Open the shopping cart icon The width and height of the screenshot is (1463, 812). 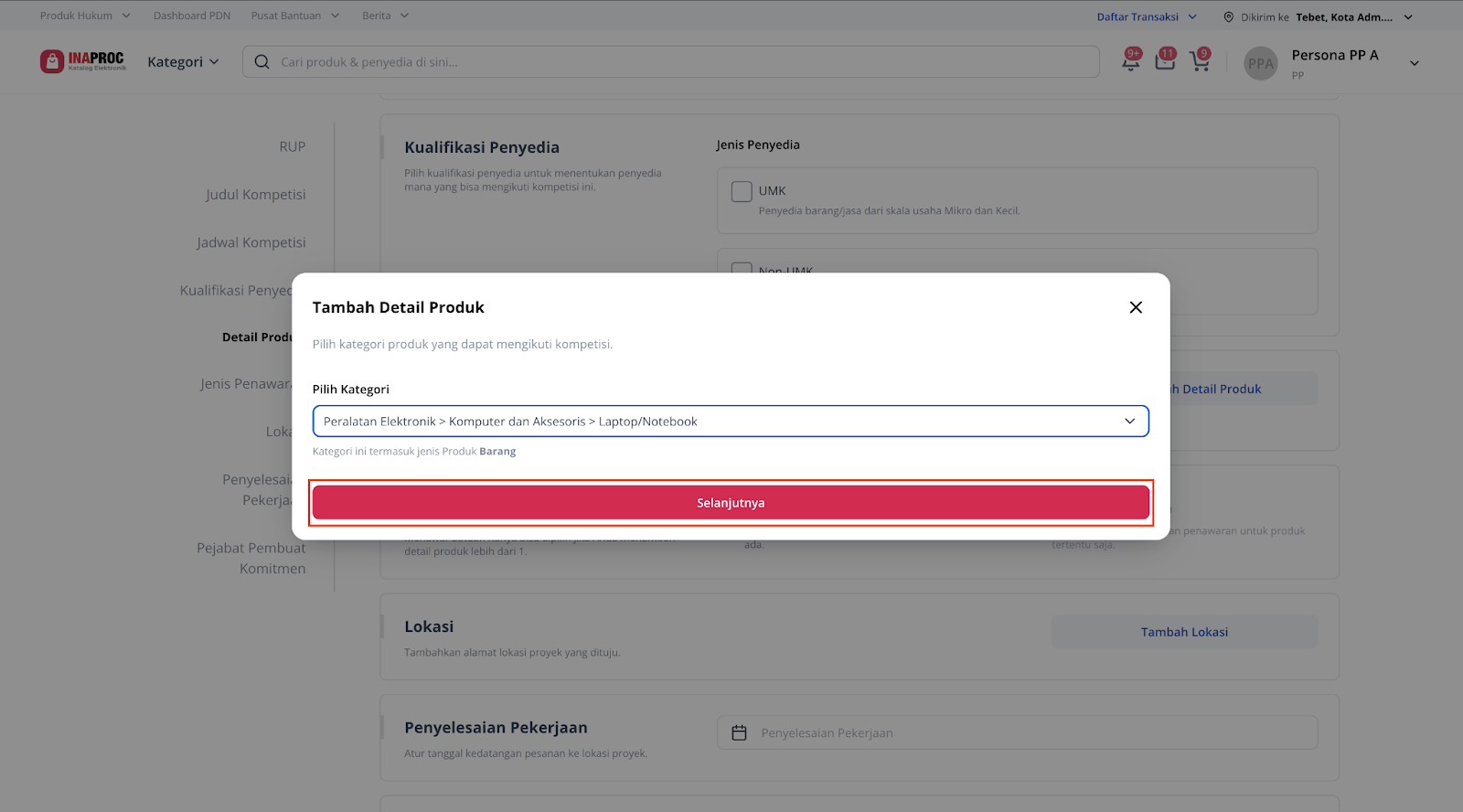tap(1199, 61)
